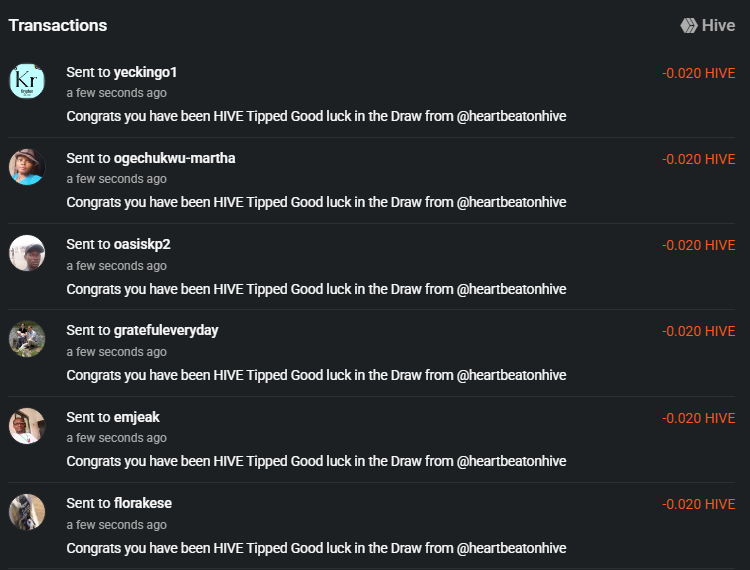Image resolution: width=750 pixels, height=570 pixels.
Task: Select memo text of gratefuleveryday transaction
Action: pyautogui.click(x=316, y=375)
